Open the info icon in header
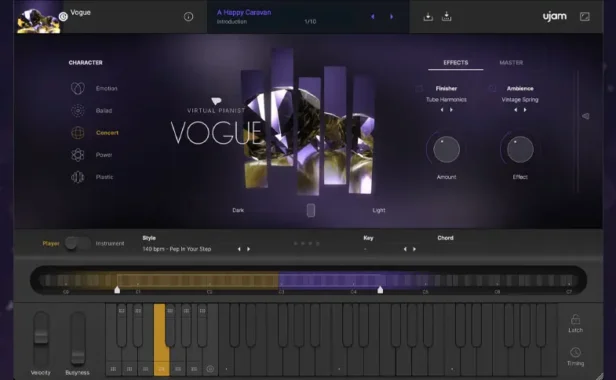This screenshot has height=380, width=616. click(x=189, y=17)
